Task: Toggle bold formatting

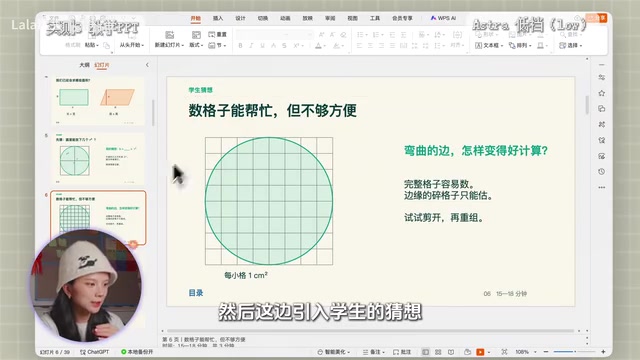Action: pyautogui.click(x=240, y=46)
